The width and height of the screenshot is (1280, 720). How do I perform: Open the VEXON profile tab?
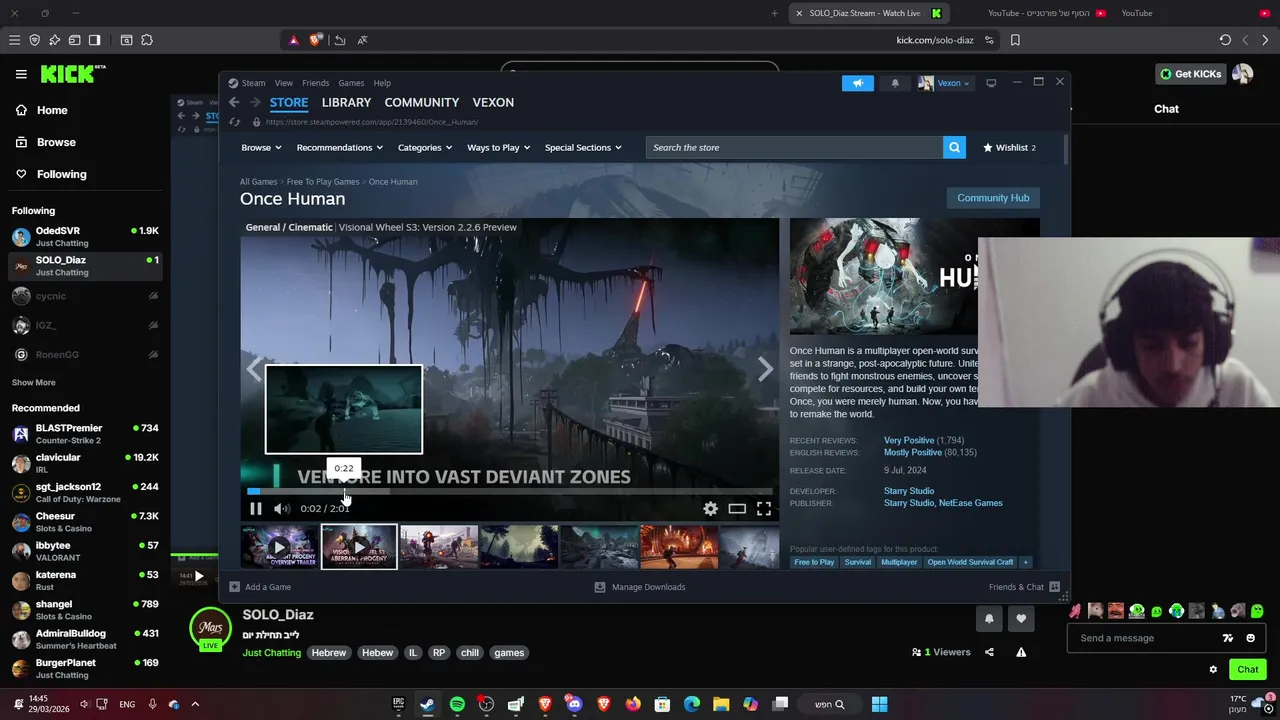pyautogui.click(x=493, y=102)
